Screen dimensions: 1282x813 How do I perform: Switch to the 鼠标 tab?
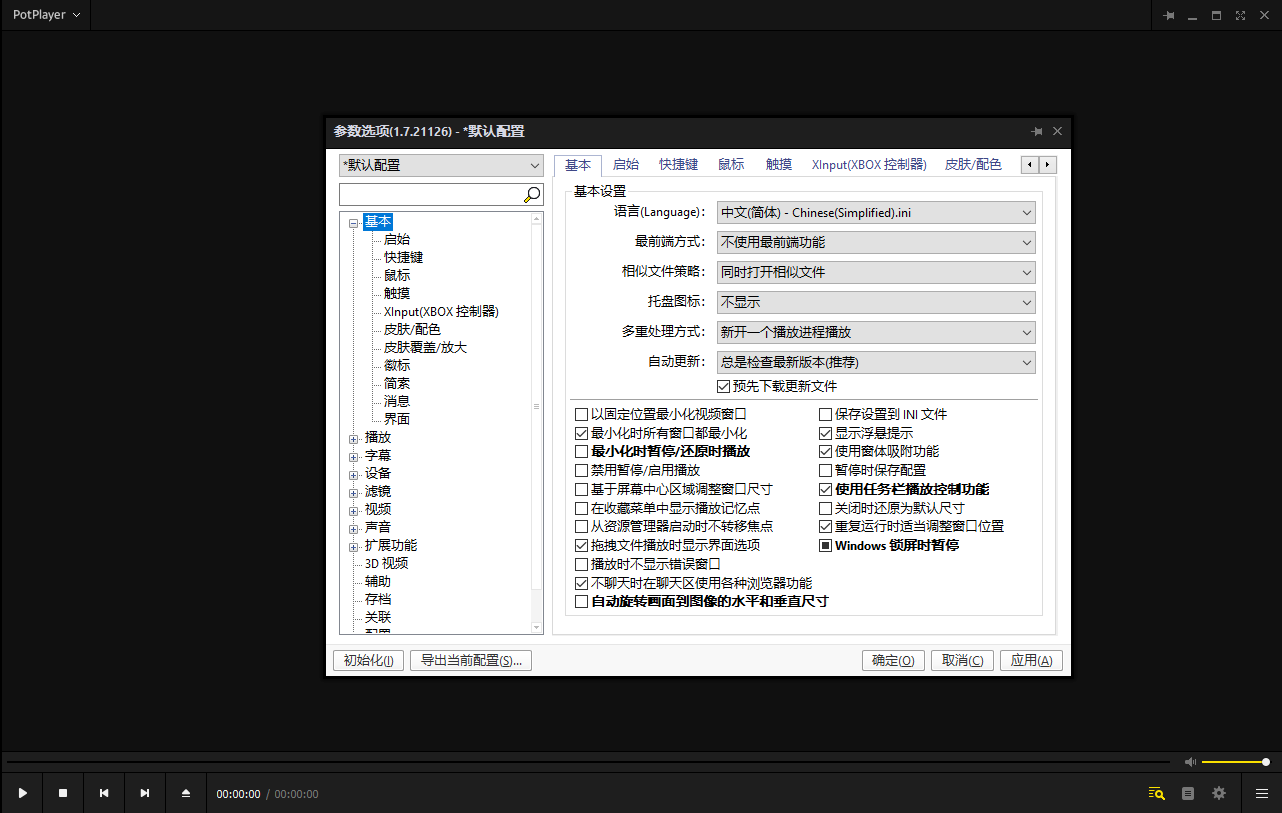[x=731, y=165]
